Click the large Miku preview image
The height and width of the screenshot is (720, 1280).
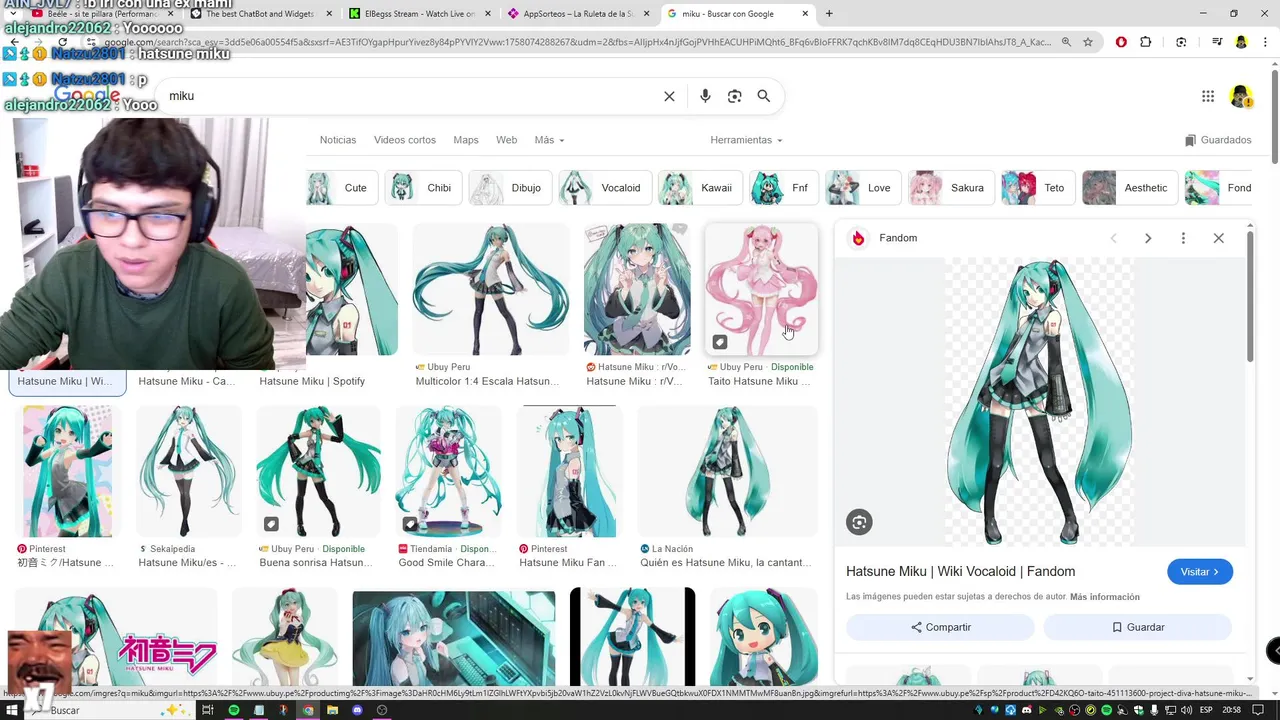pyautogui.click(x=1040, y=402)
